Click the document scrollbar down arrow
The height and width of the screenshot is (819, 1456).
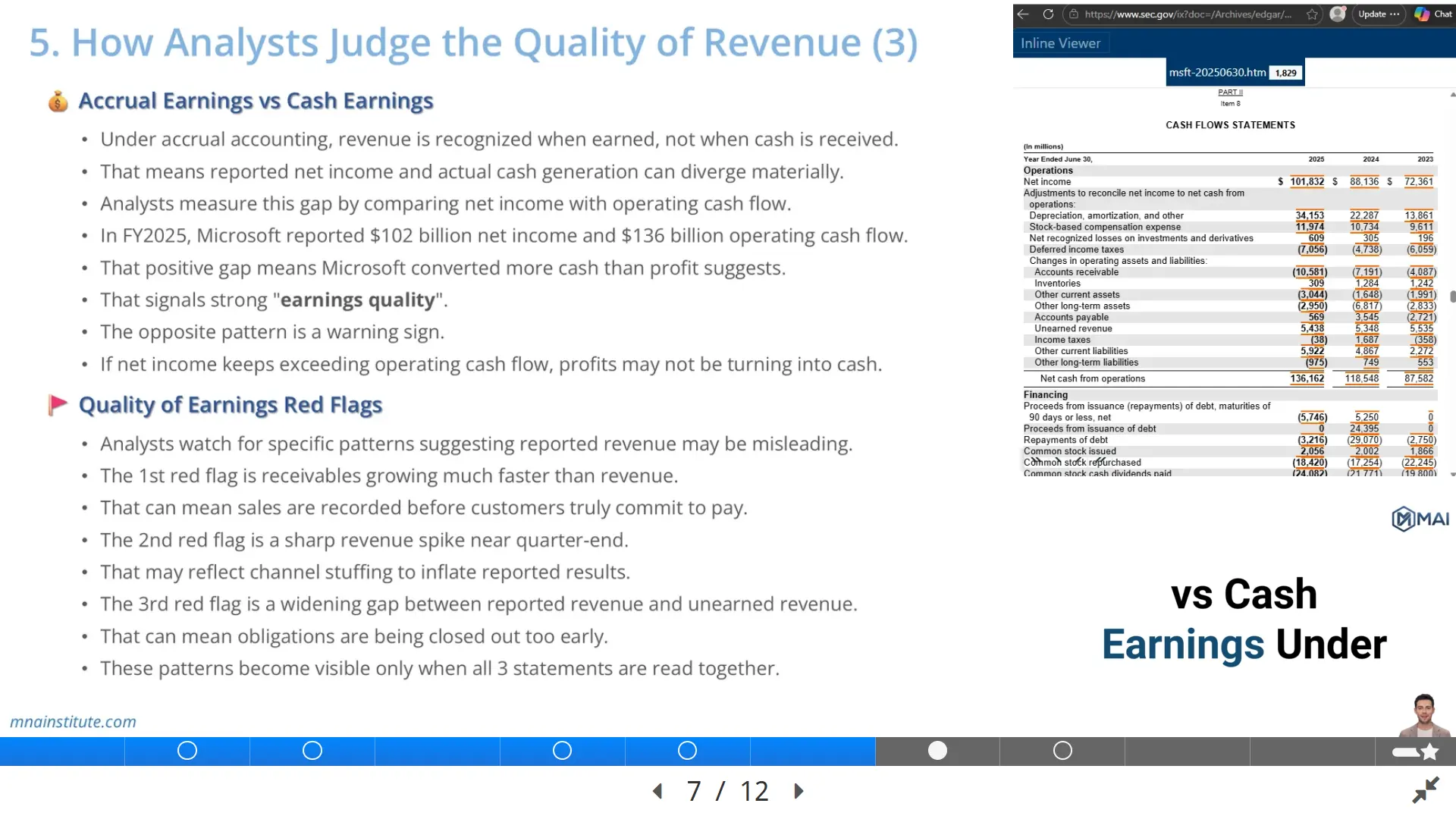click(1452, 473)
